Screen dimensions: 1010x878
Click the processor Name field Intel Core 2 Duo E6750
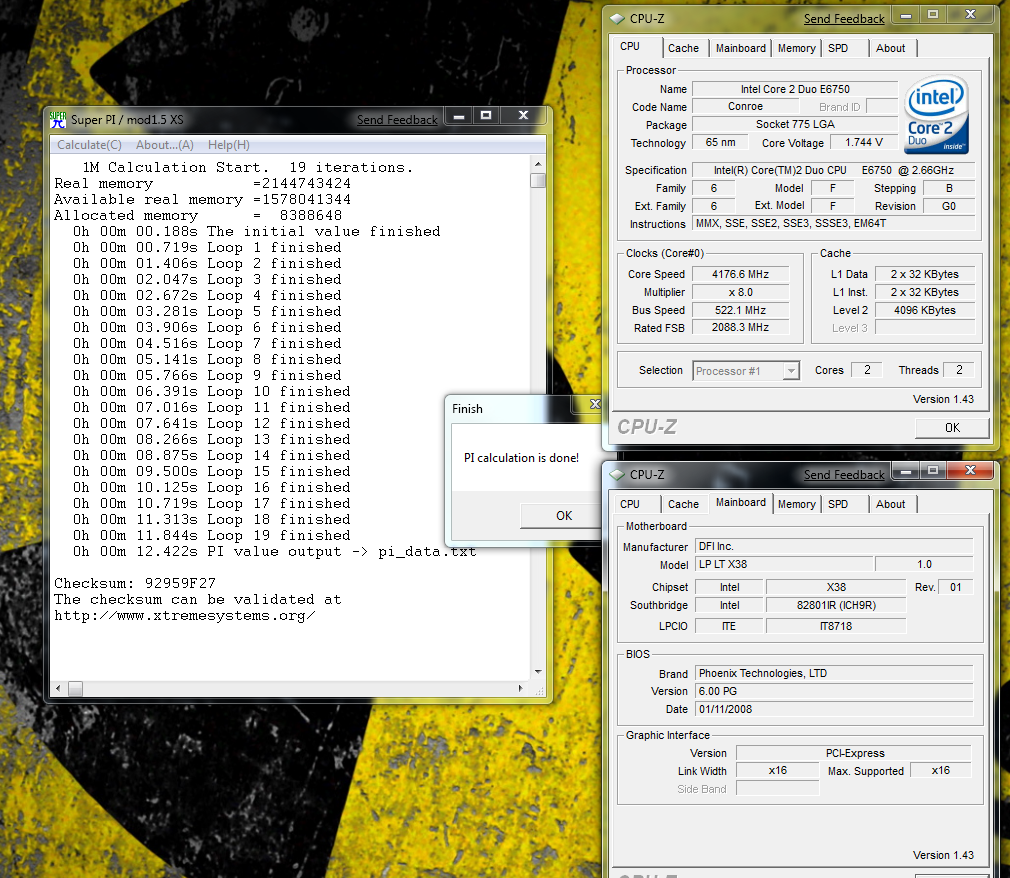[795, 90]
